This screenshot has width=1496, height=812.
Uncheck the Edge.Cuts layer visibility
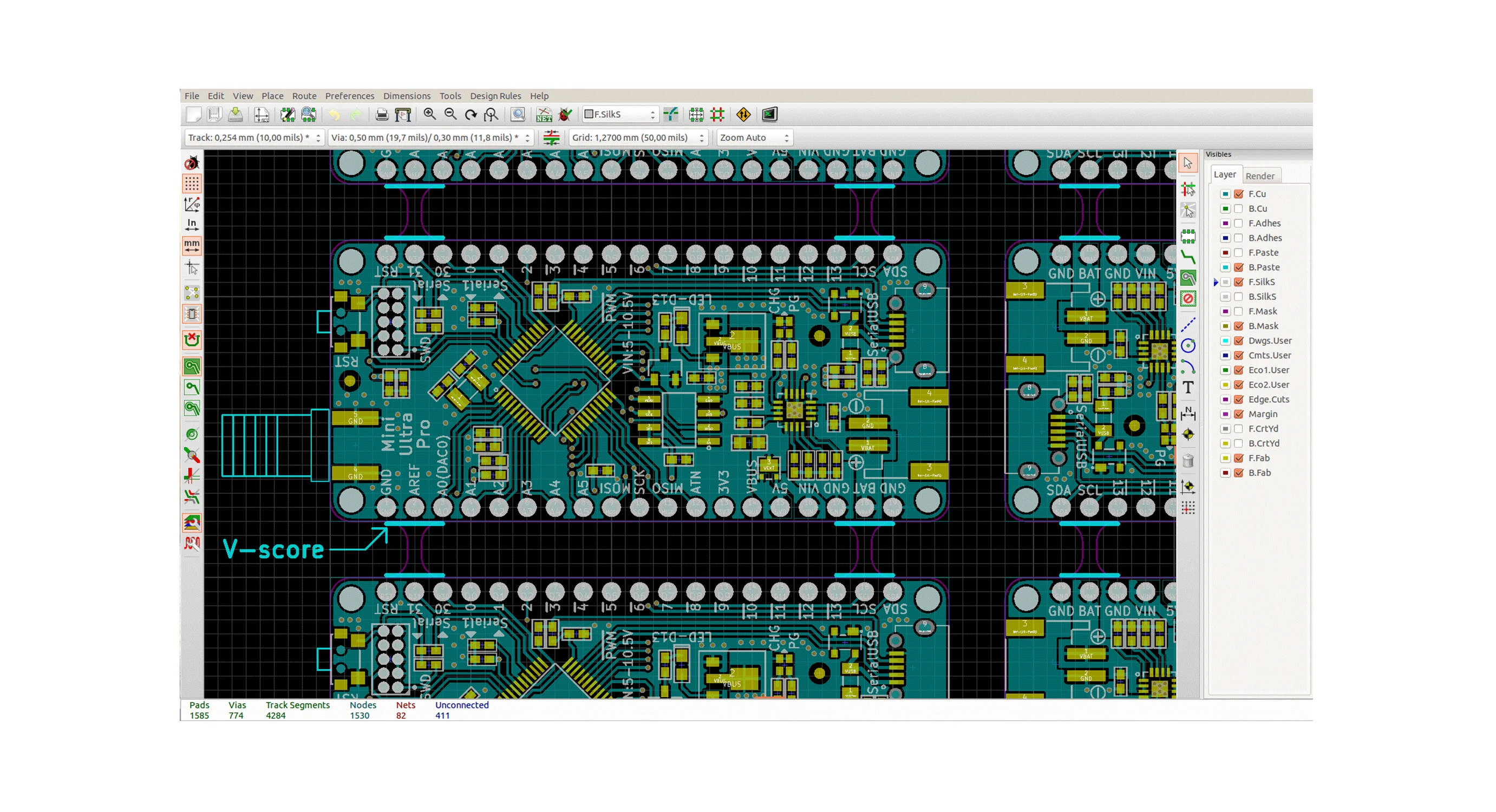coord(1238,400)
